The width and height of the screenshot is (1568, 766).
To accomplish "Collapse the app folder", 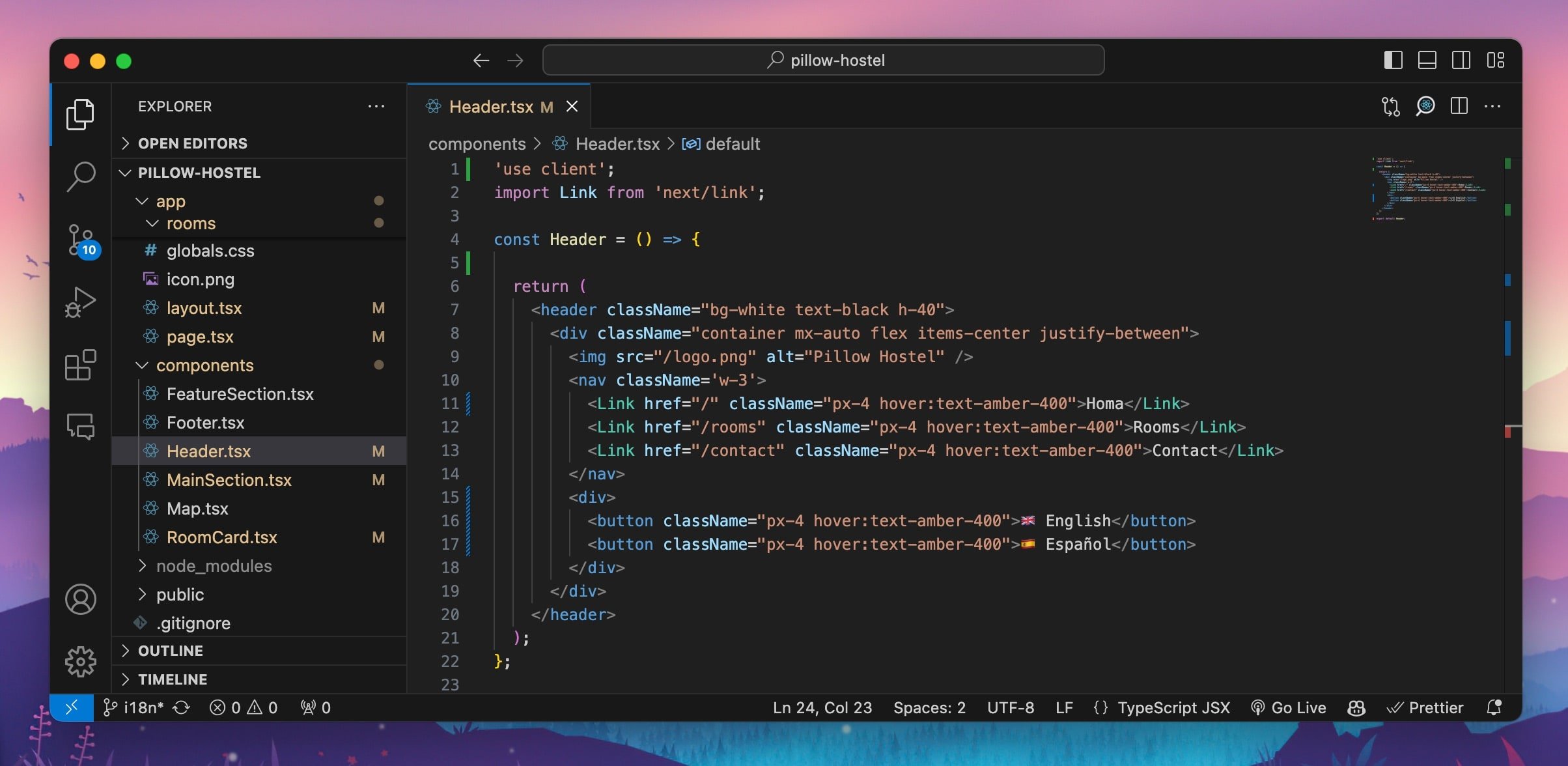I will click(x=259, y=201).
